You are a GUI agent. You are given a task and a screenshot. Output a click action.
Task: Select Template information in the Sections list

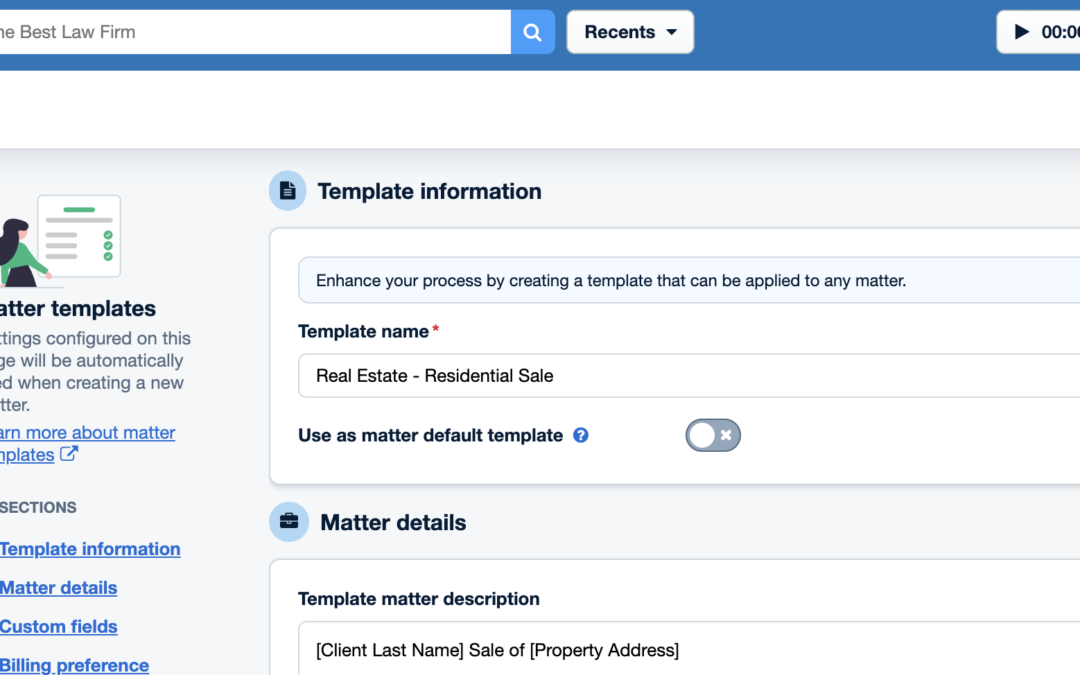[x=90, y=549]
